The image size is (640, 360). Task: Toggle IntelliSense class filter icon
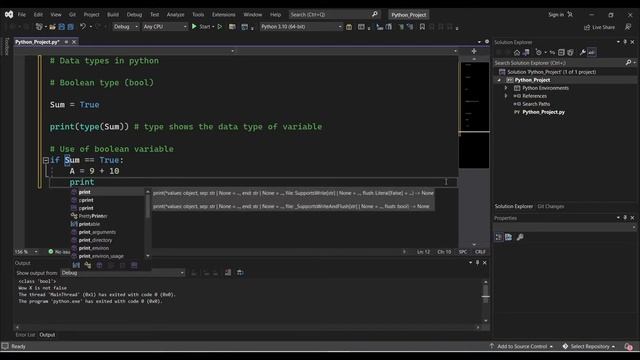87,265
